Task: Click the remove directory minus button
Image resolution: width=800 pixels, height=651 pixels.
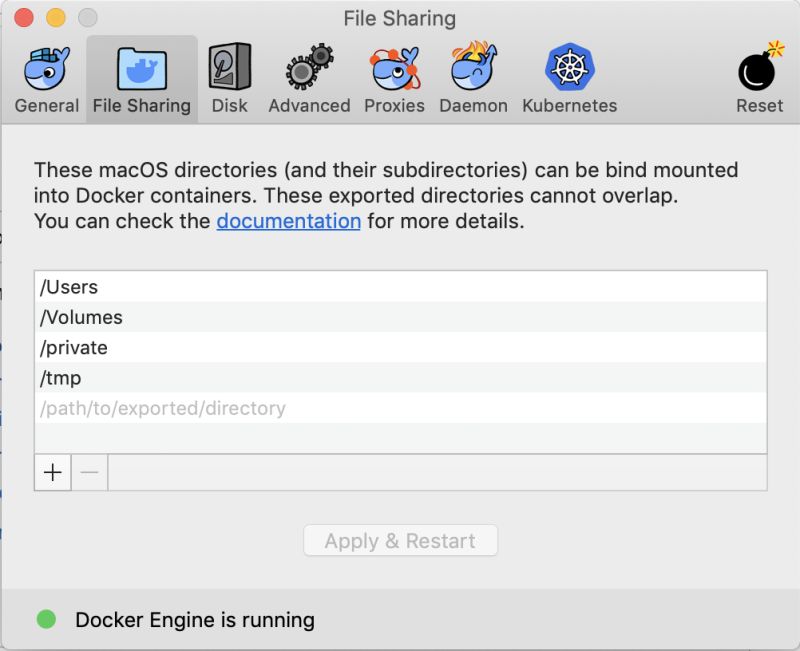Action: 90,472
